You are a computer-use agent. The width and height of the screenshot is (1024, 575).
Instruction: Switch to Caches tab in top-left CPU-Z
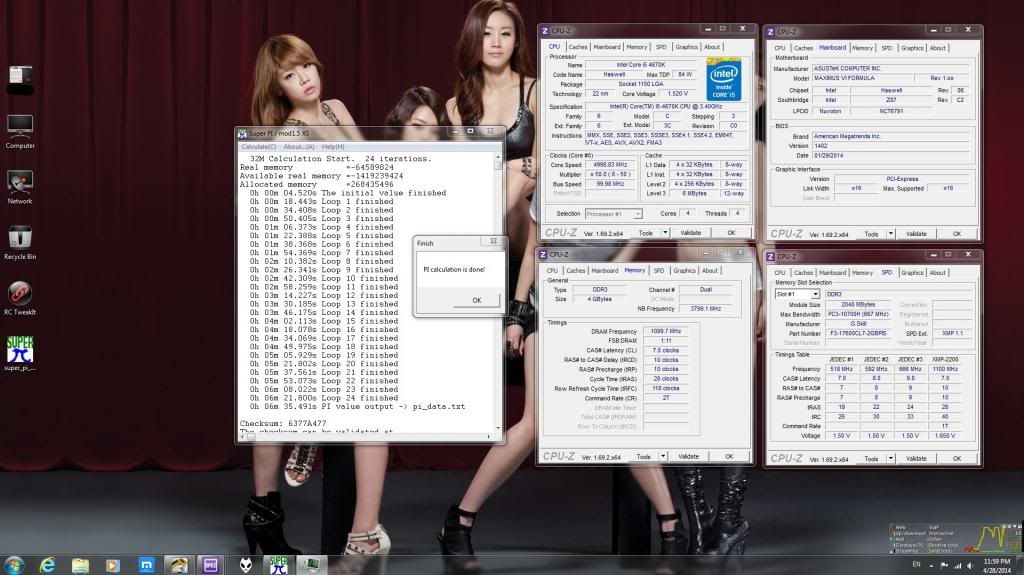tap(577, 47)
